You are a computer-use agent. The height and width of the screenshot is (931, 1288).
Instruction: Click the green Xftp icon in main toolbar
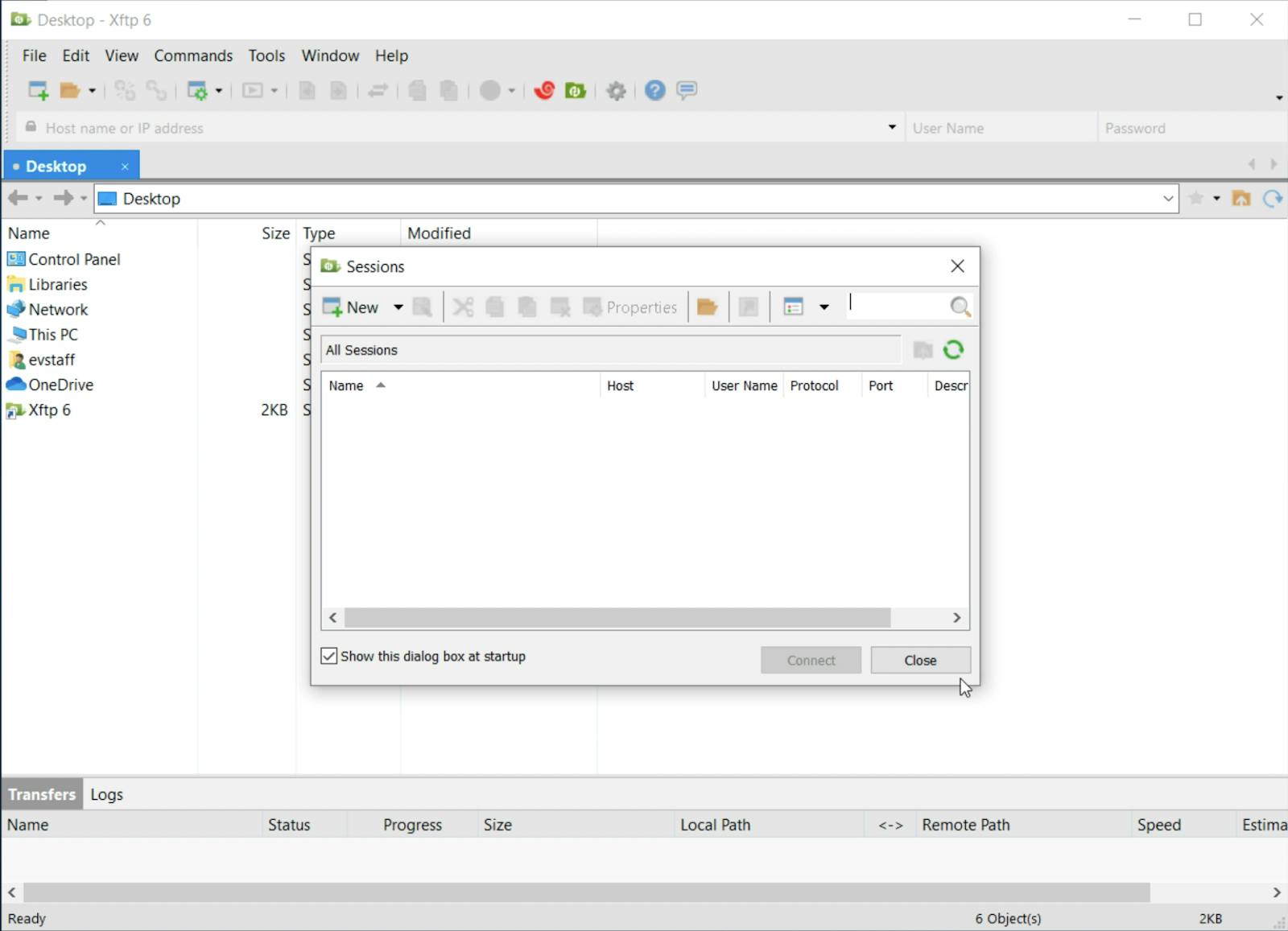pos(576,90)
